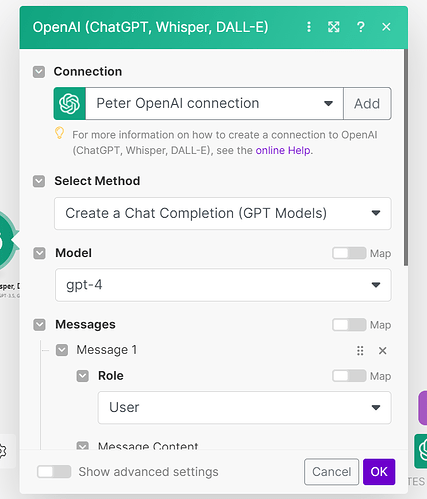The height and width of the screenshot is (499, 427).
Task: Open the Peter OpenAI connection dropdown
Action: 214,104
